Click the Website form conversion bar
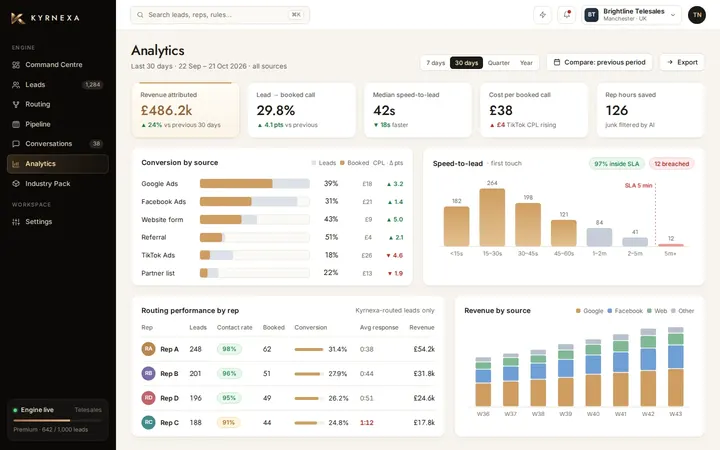Viewport: 720px width, 450px height. pyautogui.click(x=254, y=219)
